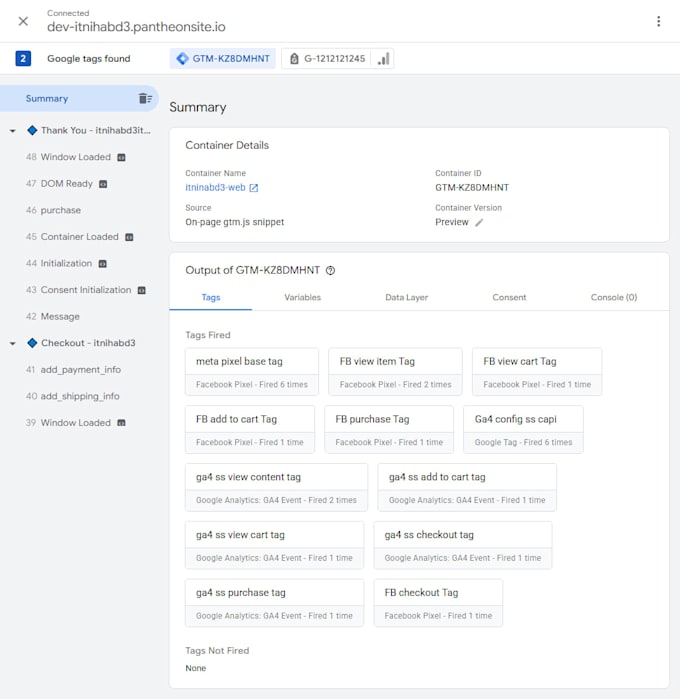Viewport: 680px width, 699px height.
Task: Click the blue 2 tags found badge
Action: [23, 58]
